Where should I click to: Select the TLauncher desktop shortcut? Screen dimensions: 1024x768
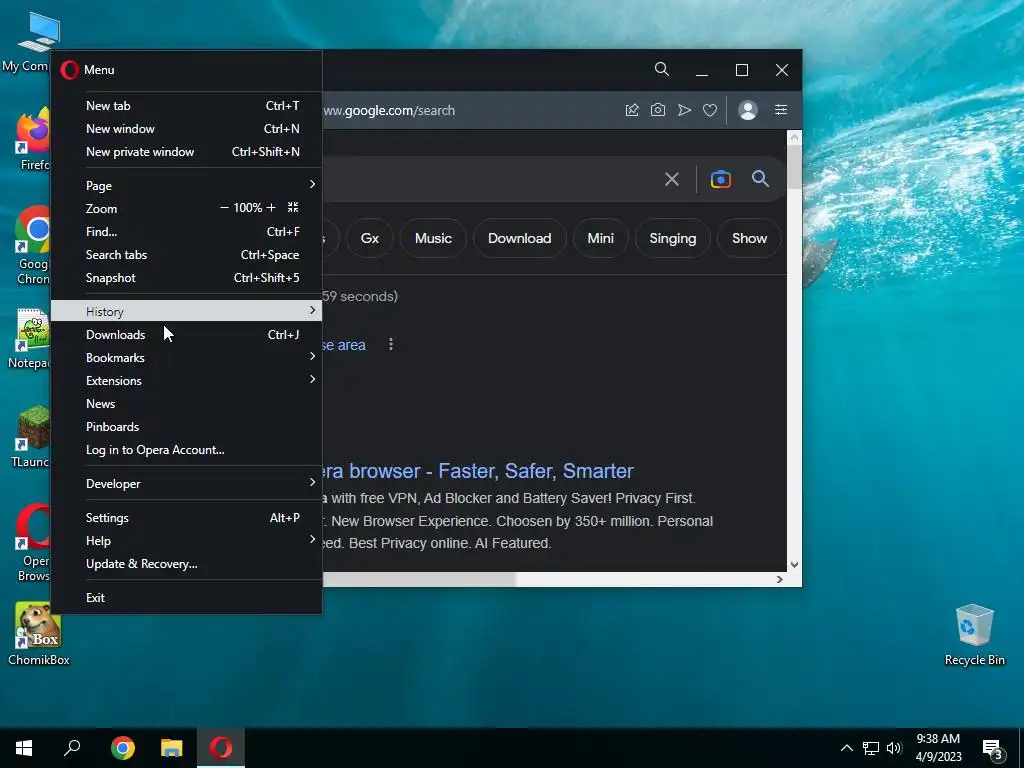[31, 436]
